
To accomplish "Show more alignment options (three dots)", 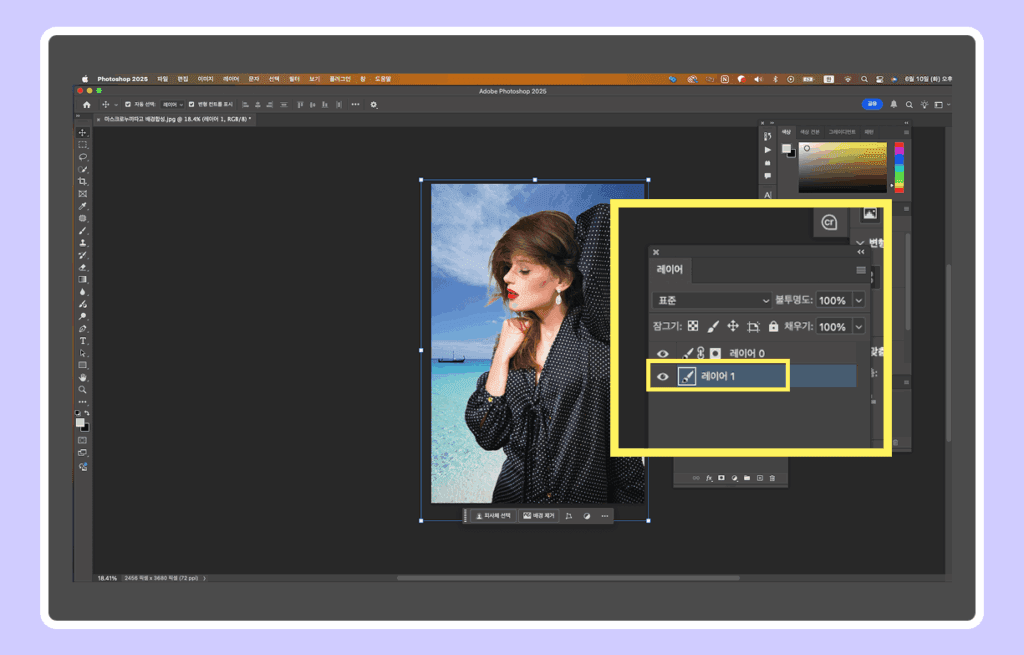I will [355, 104].
